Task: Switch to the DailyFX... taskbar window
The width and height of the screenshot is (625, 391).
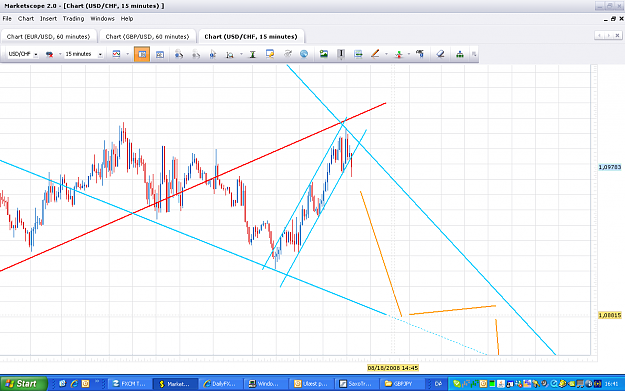Action: click(220, 384)
